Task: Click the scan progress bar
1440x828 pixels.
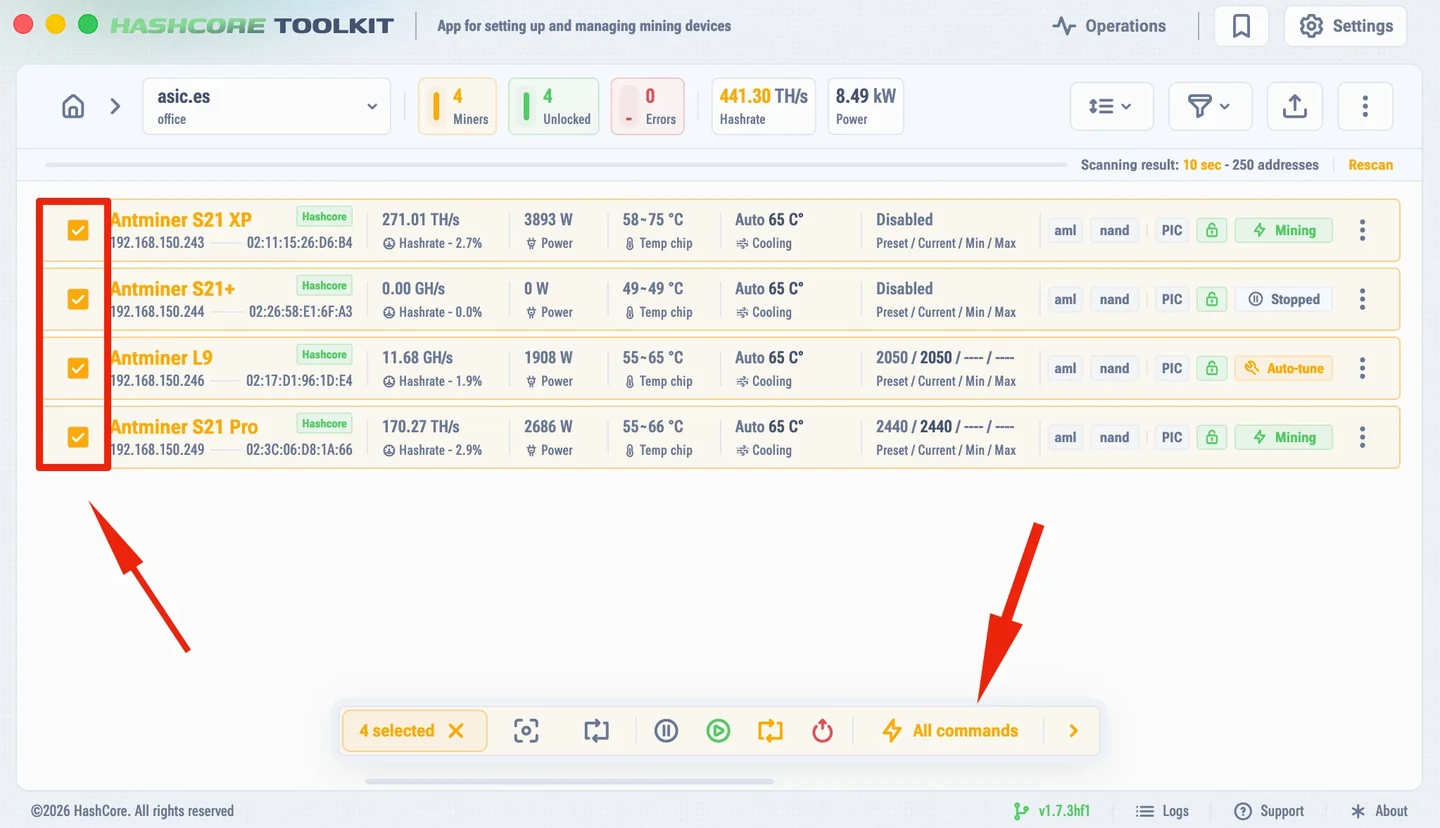Action: [556, 165]
